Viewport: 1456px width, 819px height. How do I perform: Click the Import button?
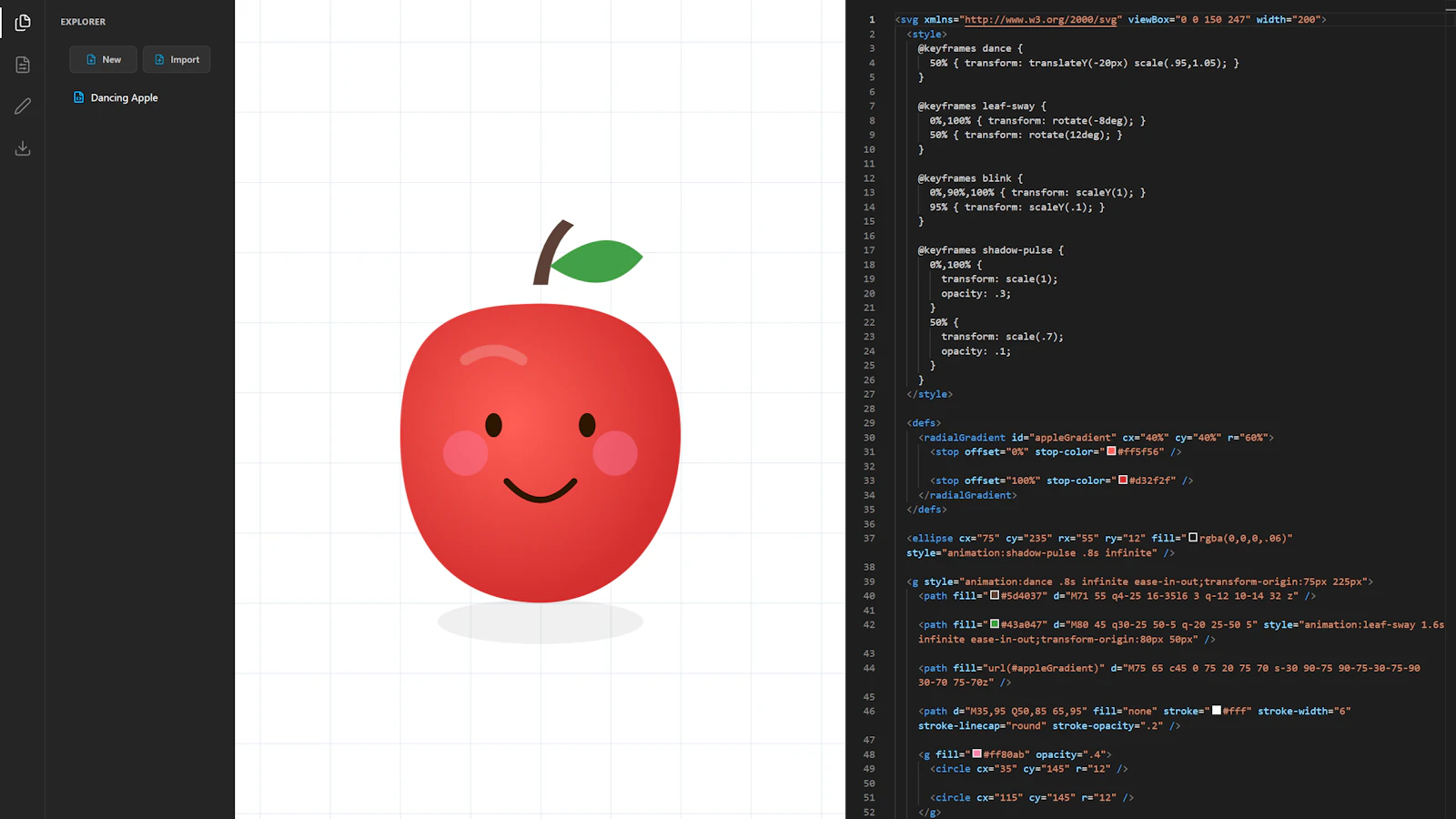coord(177,59)
